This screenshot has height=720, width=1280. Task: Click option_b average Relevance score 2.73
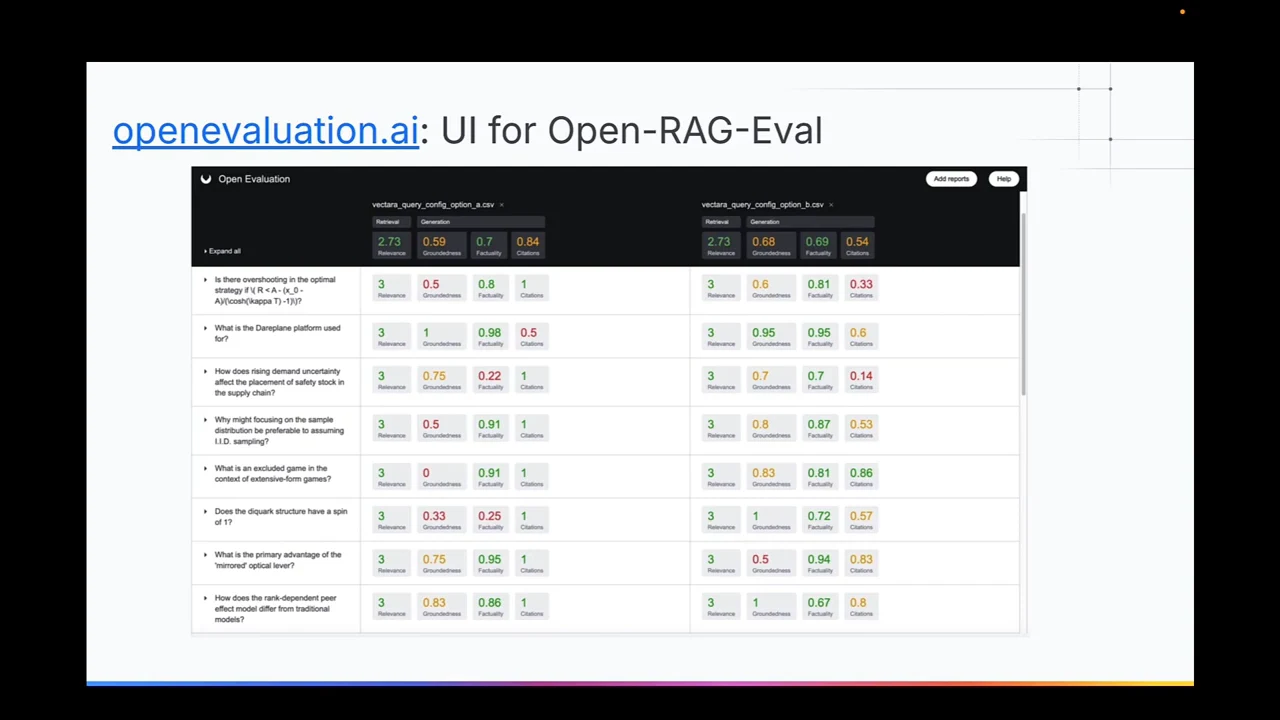(719, 245)
